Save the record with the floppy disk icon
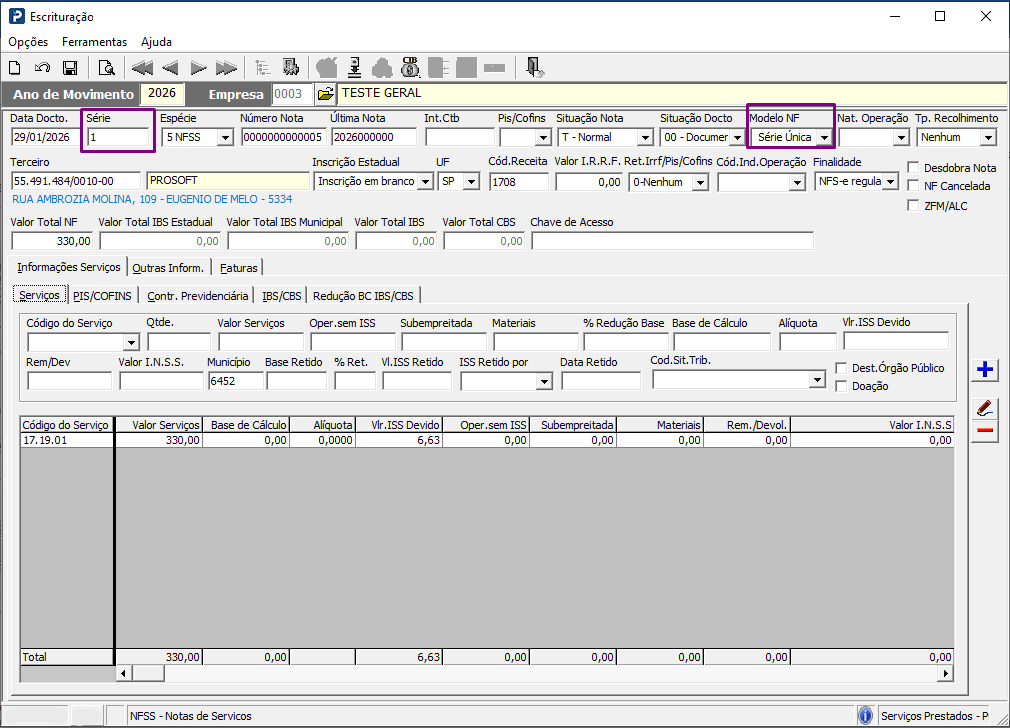Viewport: 1010px width, 728px height. tap(70, 68)
